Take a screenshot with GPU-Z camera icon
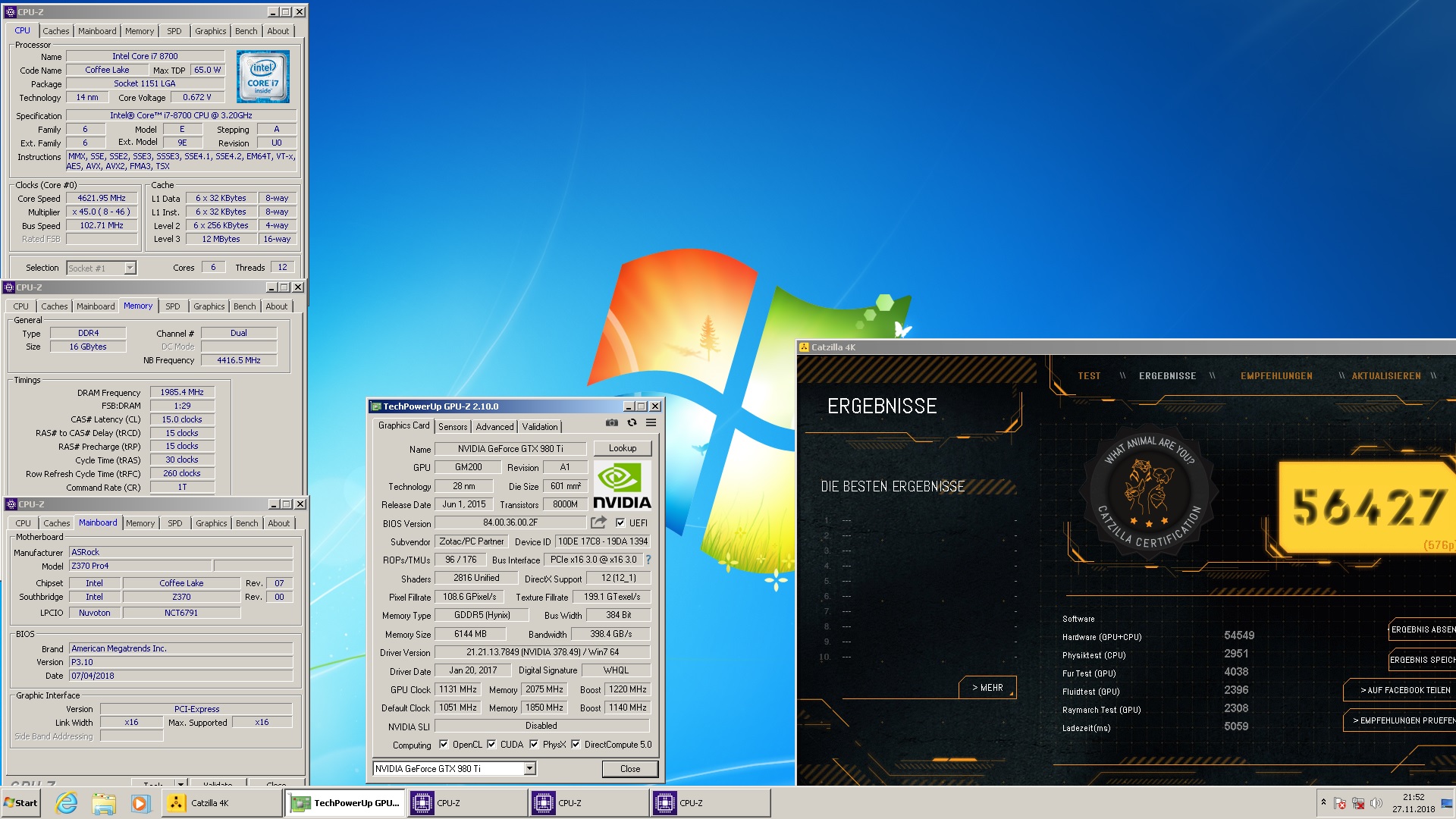Screen dimensions: 1456x819 point(611,423)
